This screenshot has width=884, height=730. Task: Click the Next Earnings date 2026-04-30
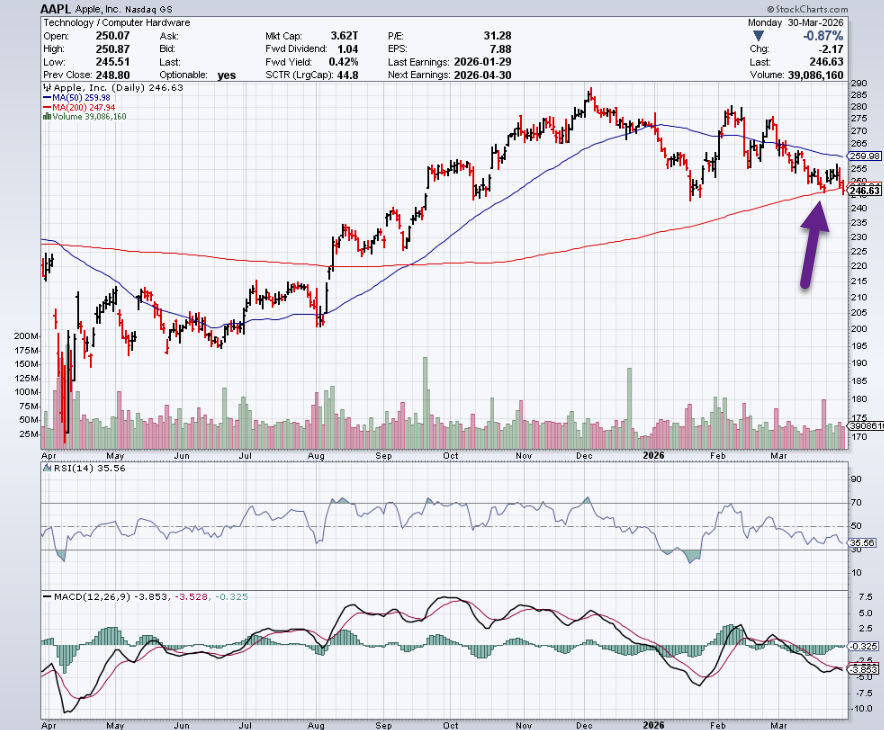pos(480,74)
